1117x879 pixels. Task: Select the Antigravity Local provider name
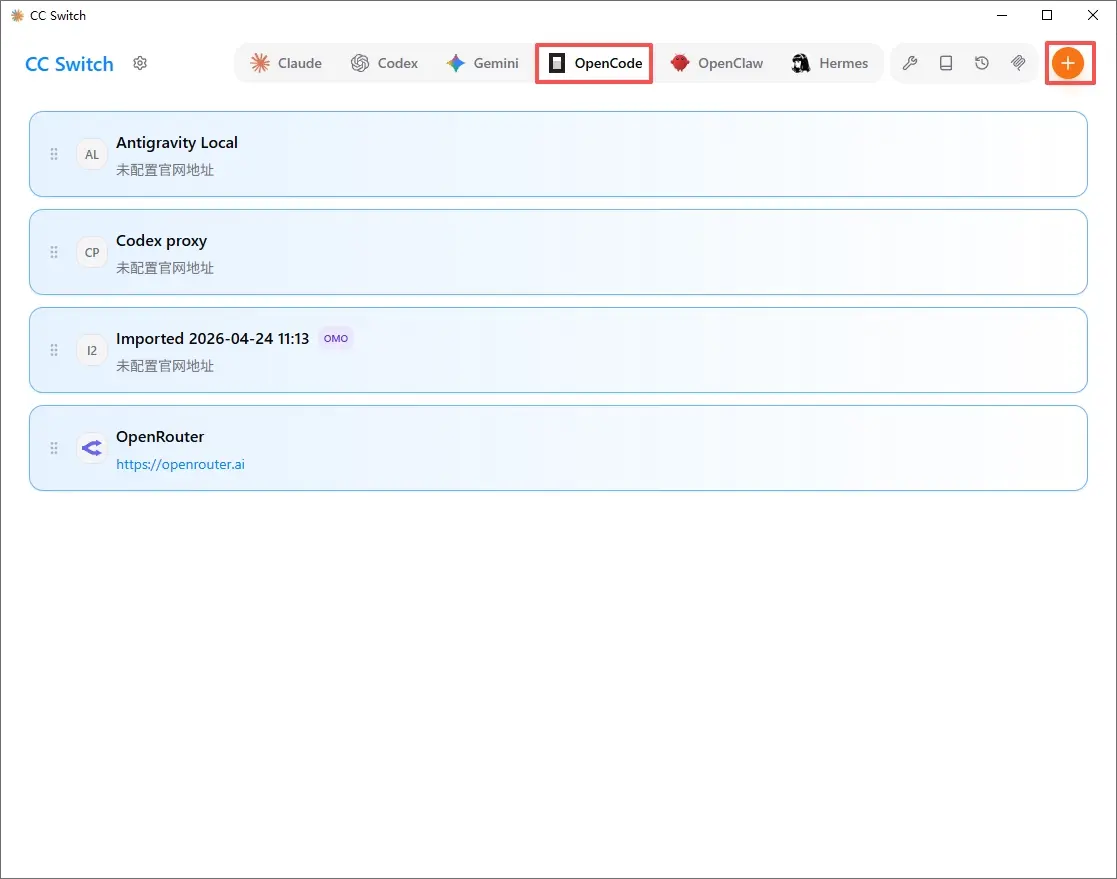[x=177, y=142]
